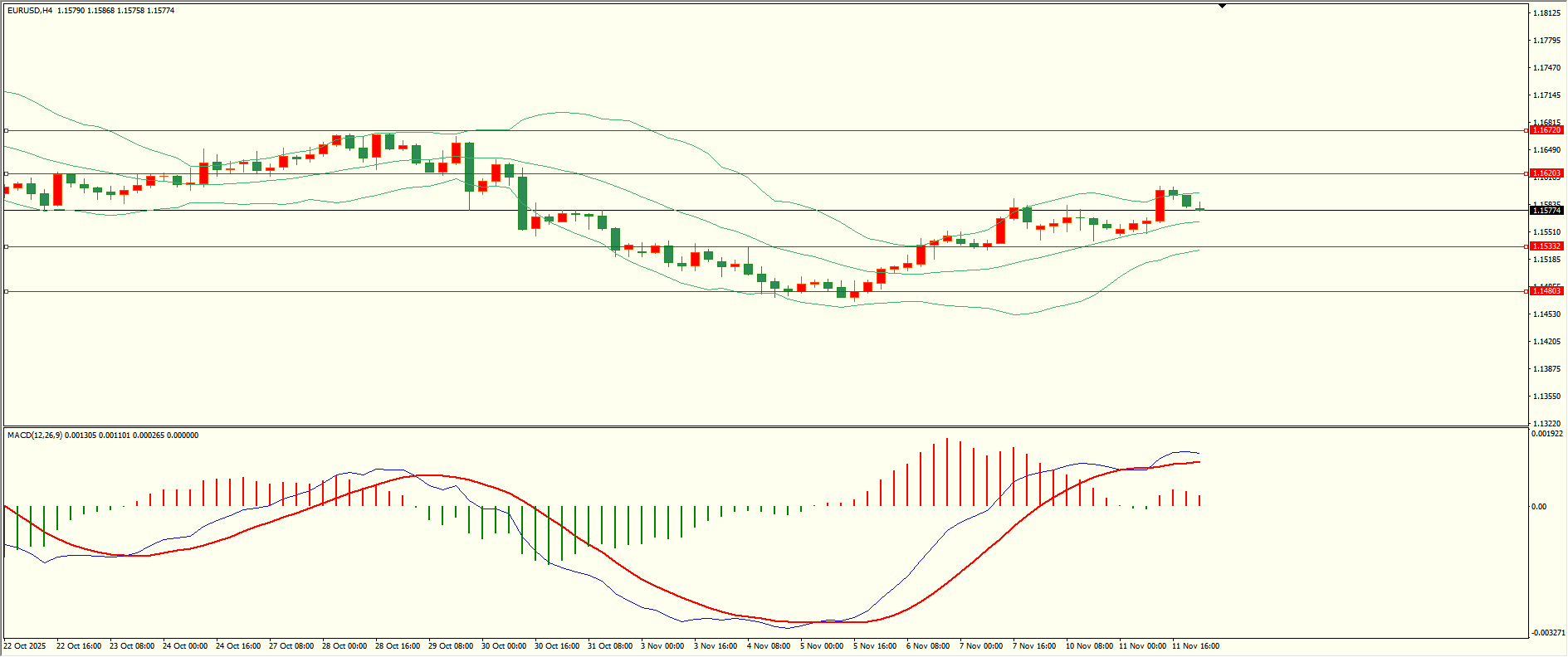Click the MACD 0.00 scale level label
Viewport: 1568px width, 657px height.
coord(1539,507)
